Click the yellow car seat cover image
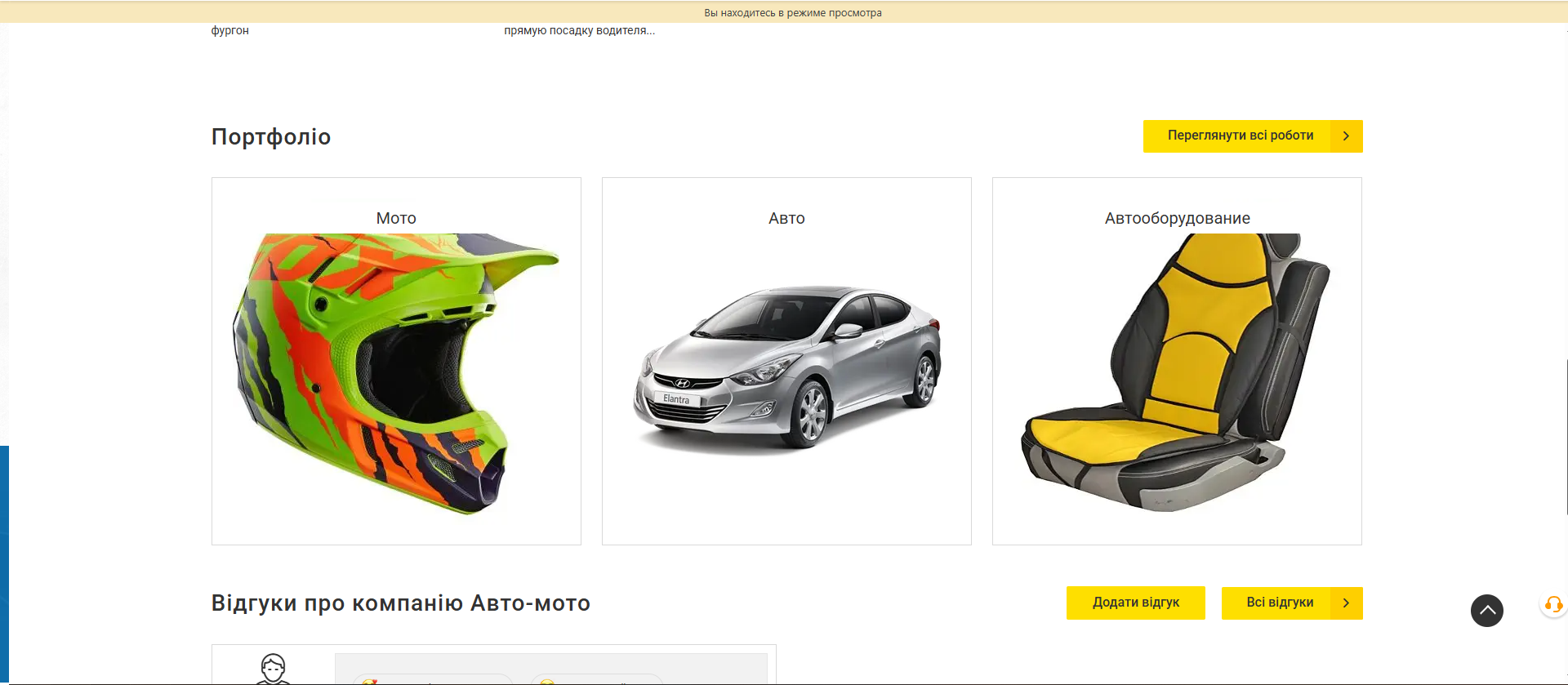Image resolution: width=1568 pixels, height=685 pixels. (1177, 374)
